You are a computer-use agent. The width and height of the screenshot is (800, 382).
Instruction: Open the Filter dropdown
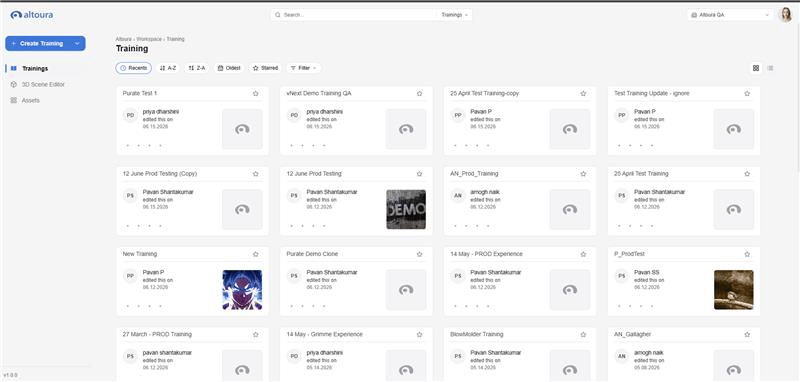click(304, 68)
